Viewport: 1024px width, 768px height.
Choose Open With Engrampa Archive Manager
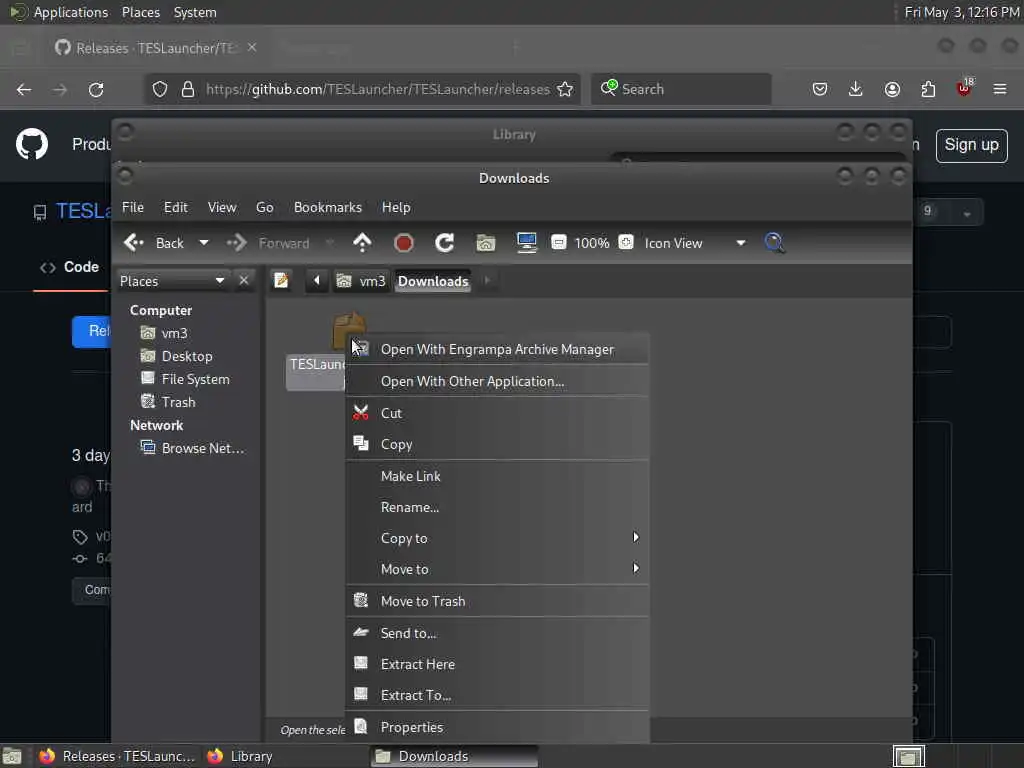tap(498, 349)
